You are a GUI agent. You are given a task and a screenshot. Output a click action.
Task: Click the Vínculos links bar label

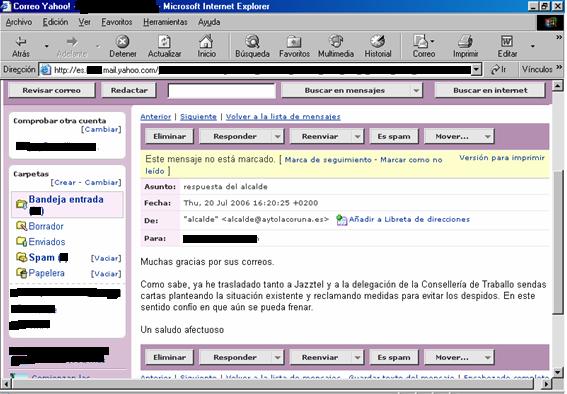click(537, 69)
